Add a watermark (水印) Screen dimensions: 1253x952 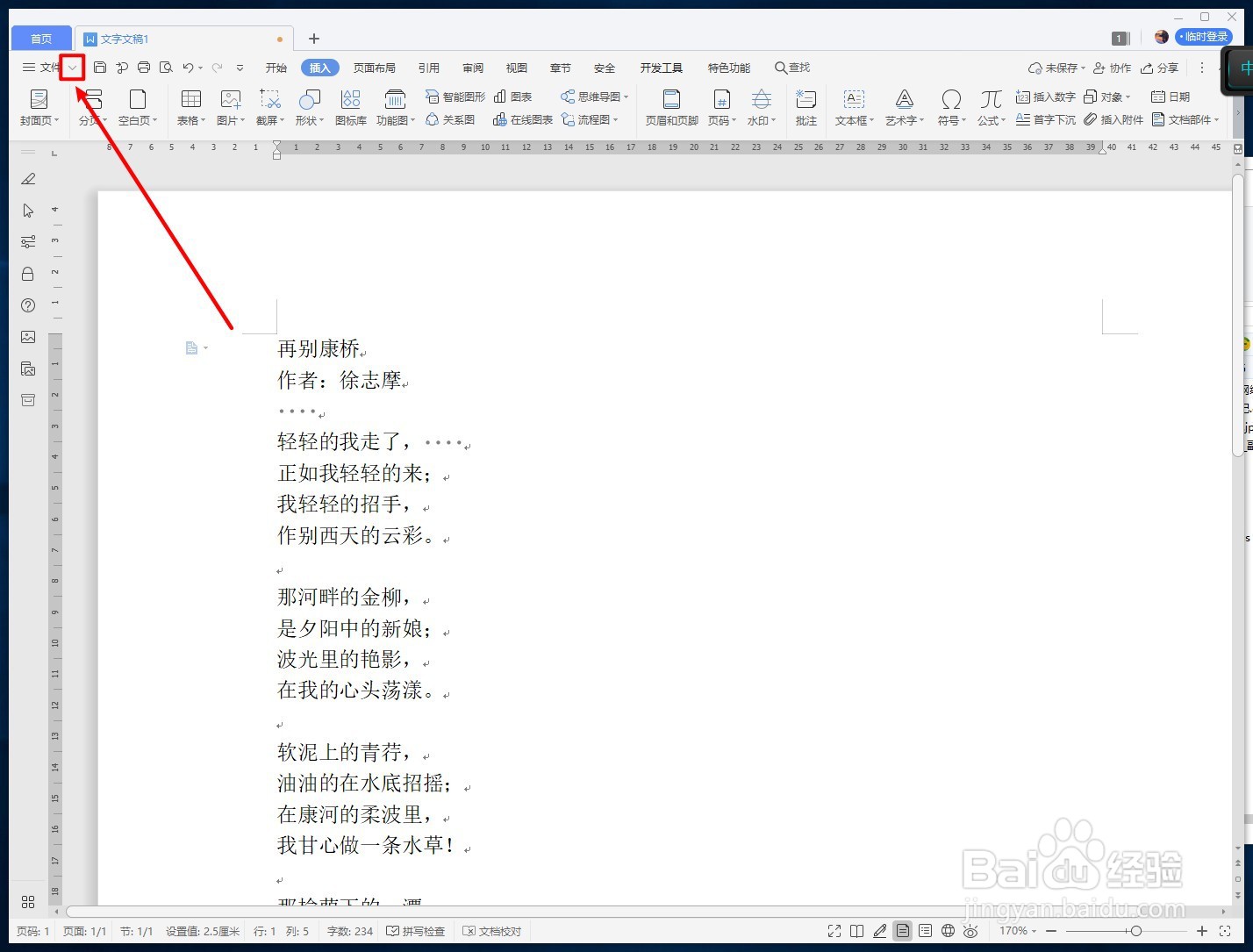(x=760, y=105)
